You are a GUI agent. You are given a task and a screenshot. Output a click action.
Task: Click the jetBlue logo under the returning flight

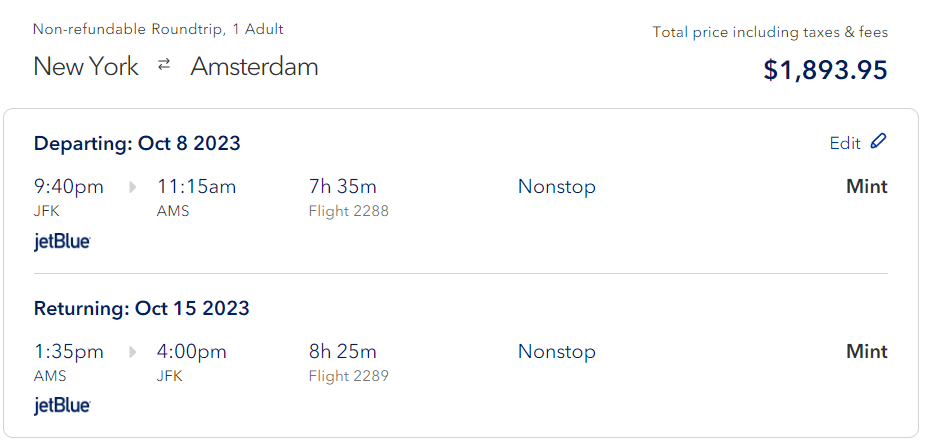click(x=62, y=406)
